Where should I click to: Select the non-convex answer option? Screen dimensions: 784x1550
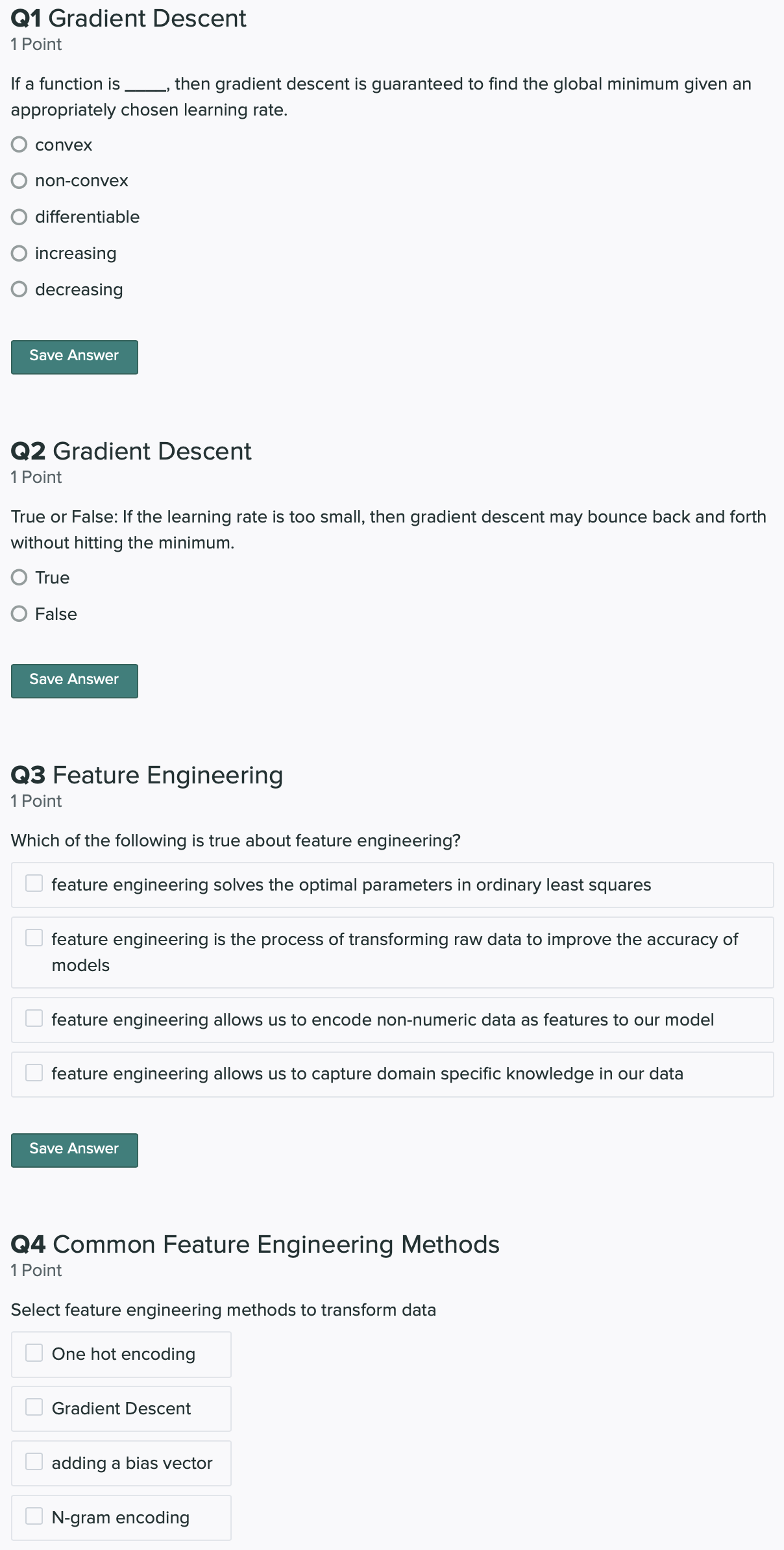coord(19,181)
